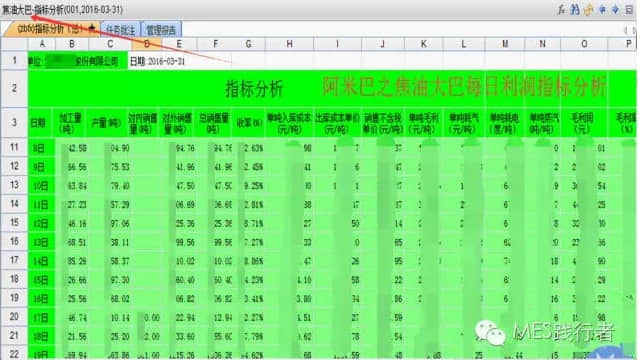Image resolution: width=642 pixels, height=360 pixels.
Task: Select row 16 header
Action: (14, 241)
